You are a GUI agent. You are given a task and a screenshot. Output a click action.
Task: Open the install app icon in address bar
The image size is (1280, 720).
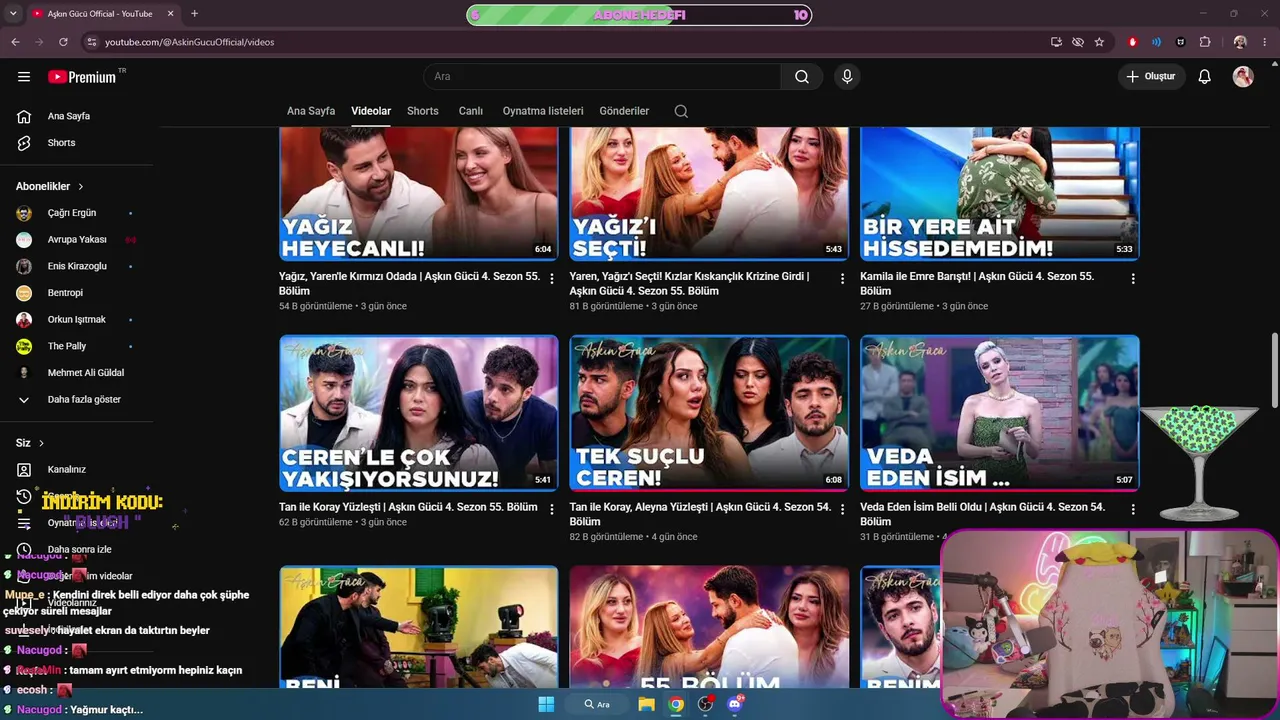[1056, 42]
